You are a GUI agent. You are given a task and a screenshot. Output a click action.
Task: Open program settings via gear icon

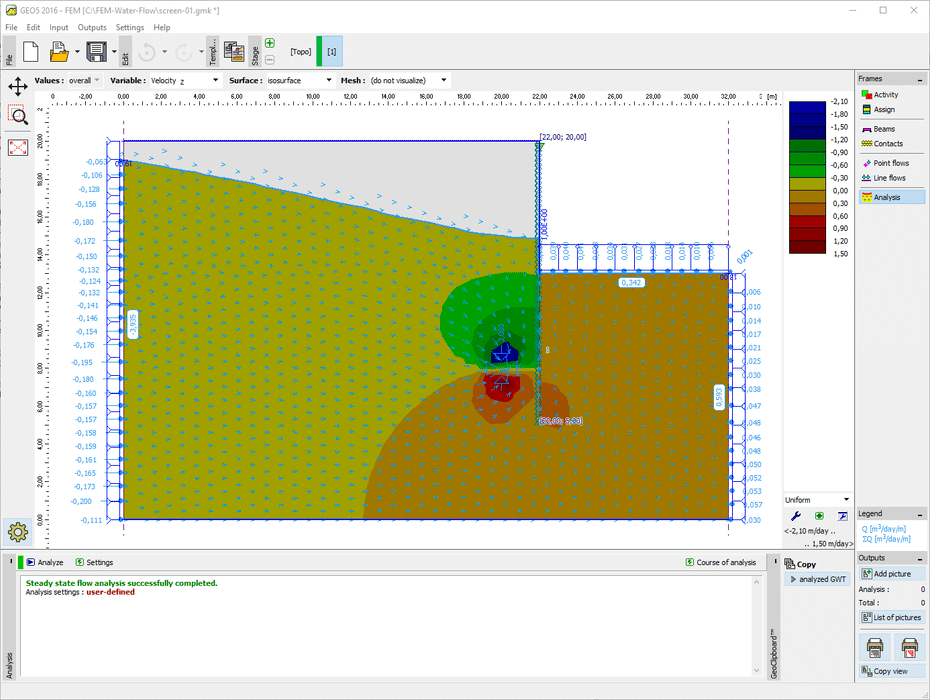coord(16,532)
